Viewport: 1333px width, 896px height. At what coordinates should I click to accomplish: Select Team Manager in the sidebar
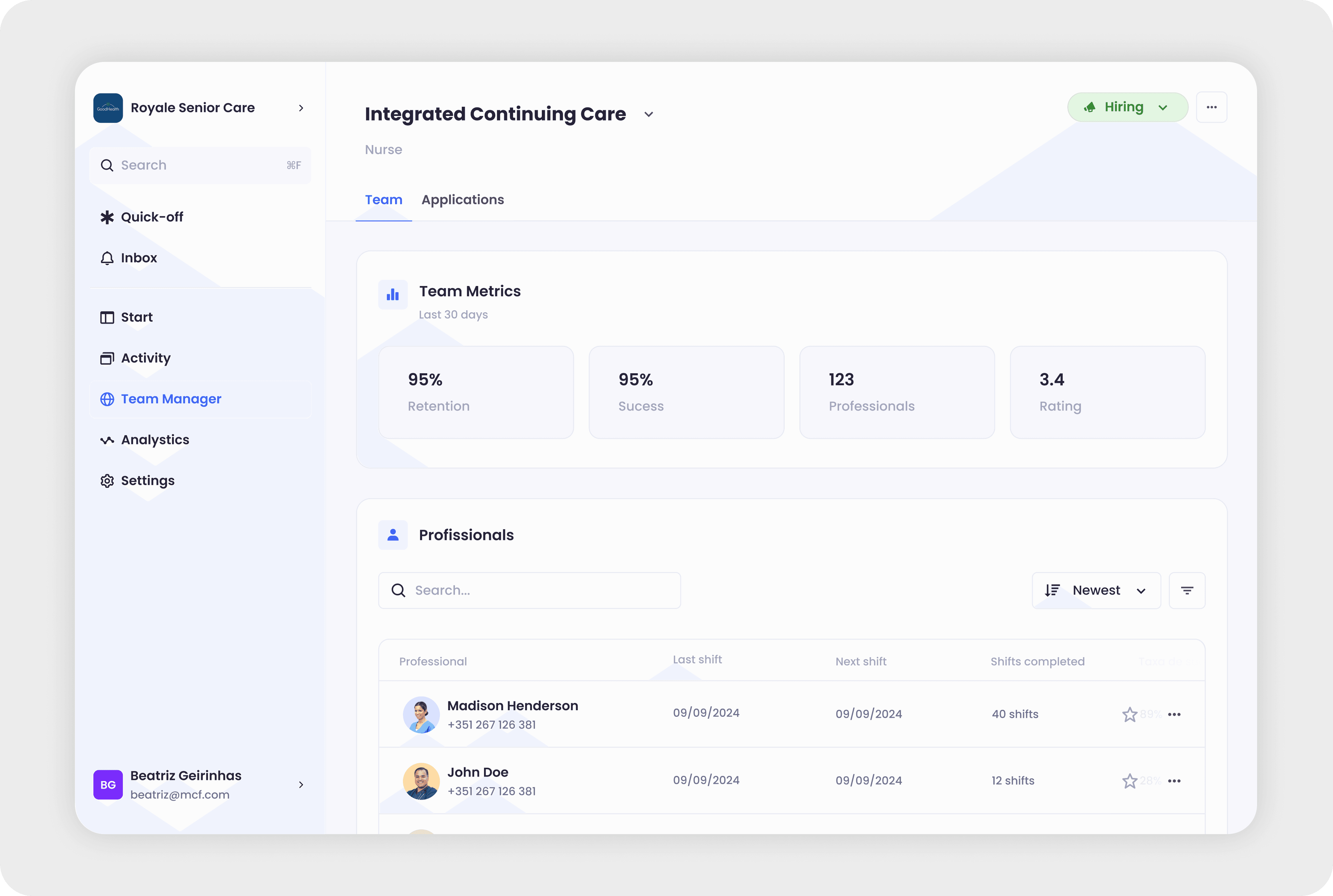[200, 399]
